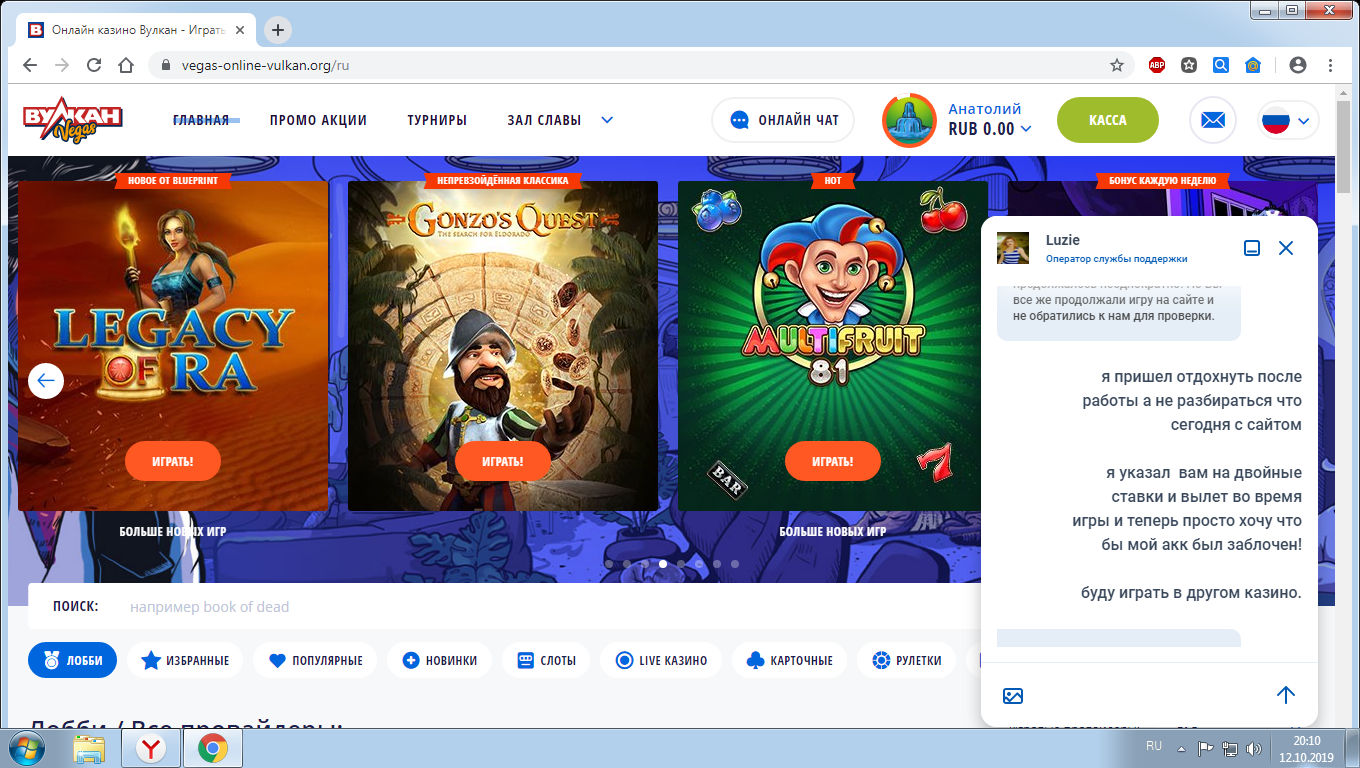Open the ABP extension icon
The height and width of the screenshot is (768, 1360).
pos(1157,65)
